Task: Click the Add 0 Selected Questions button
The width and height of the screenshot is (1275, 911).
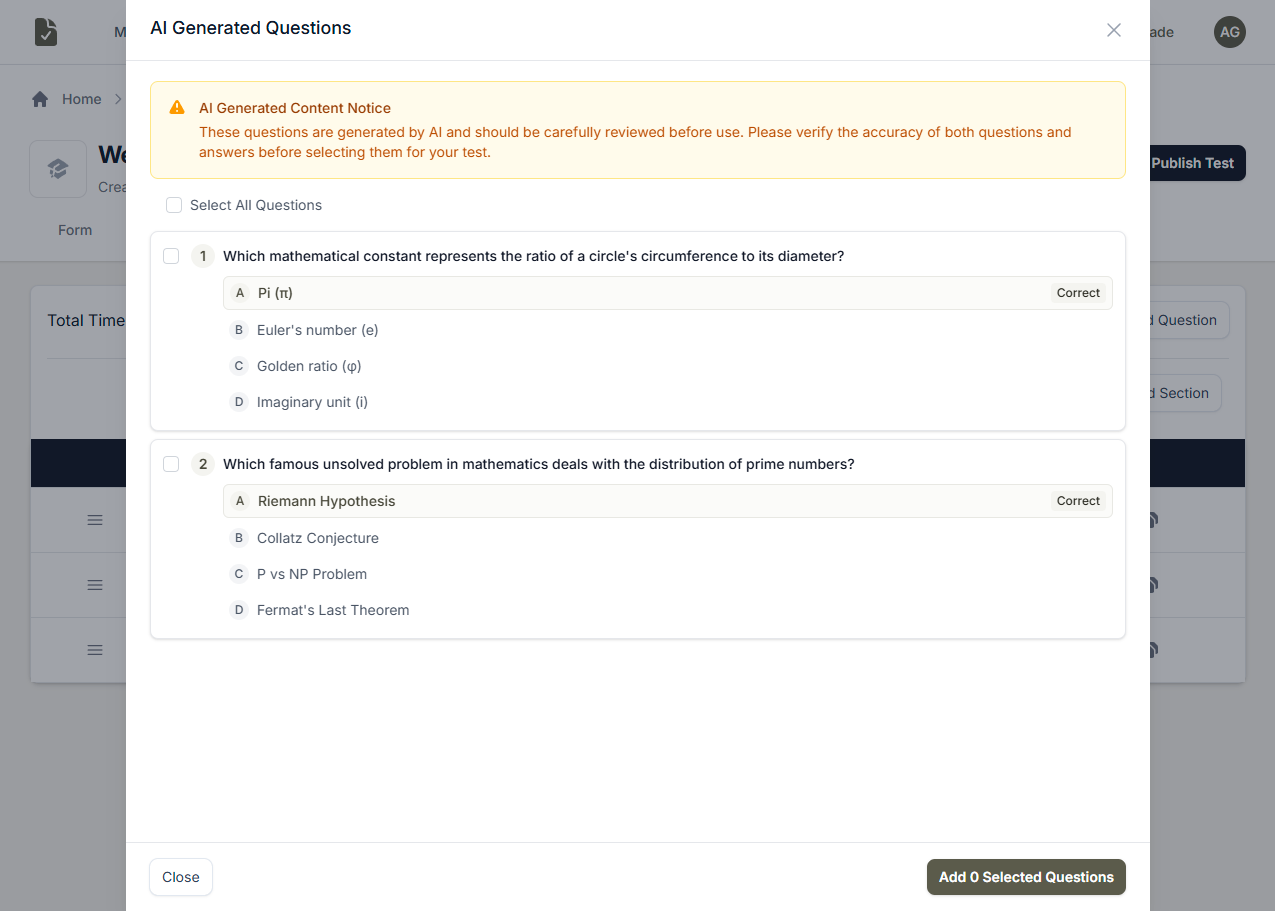Action: point(1025,877)
